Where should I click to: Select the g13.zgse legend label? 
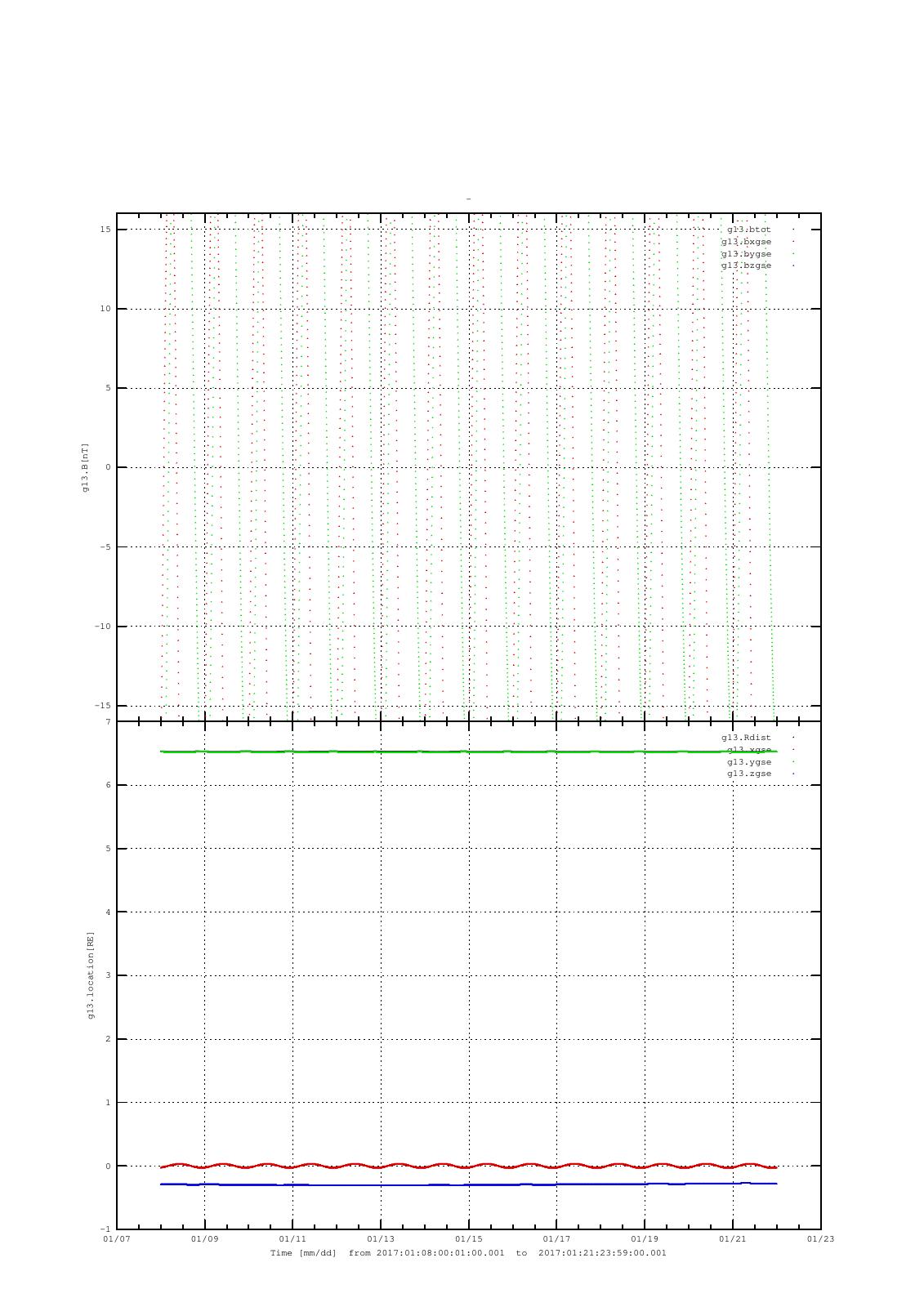coord(748,774)
